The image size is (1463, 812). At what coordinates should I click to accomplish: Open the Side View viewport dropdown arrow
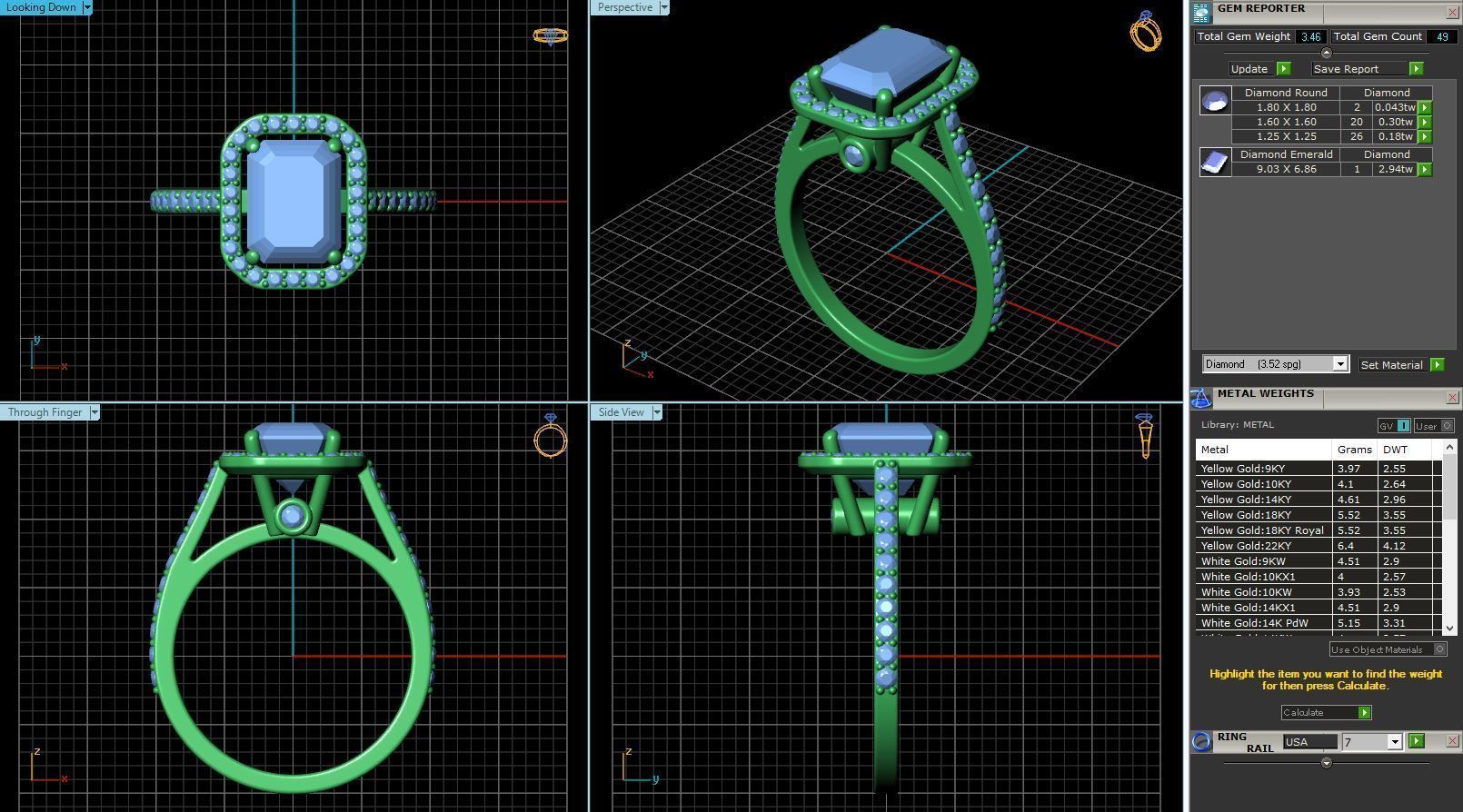[656, 412]
